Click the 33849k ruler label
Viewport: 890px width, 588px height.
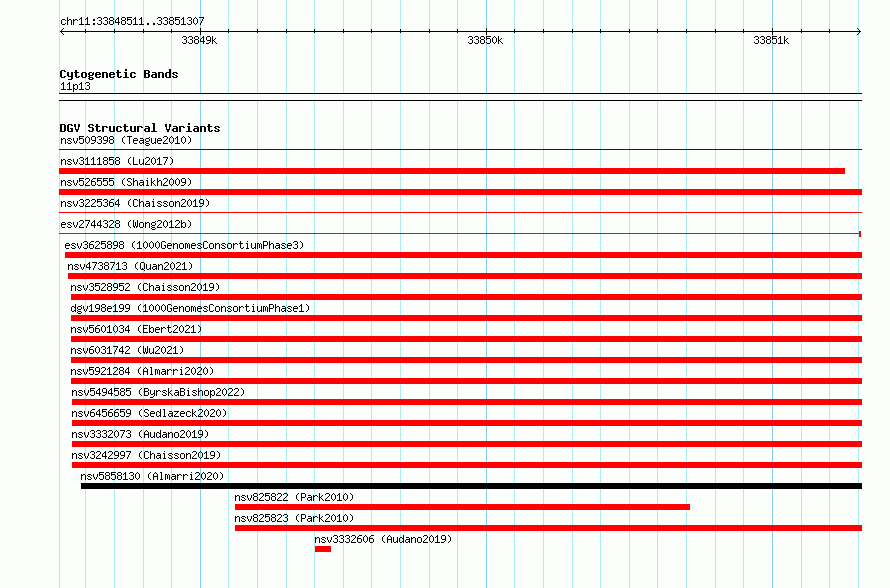(x=199, y=40)
